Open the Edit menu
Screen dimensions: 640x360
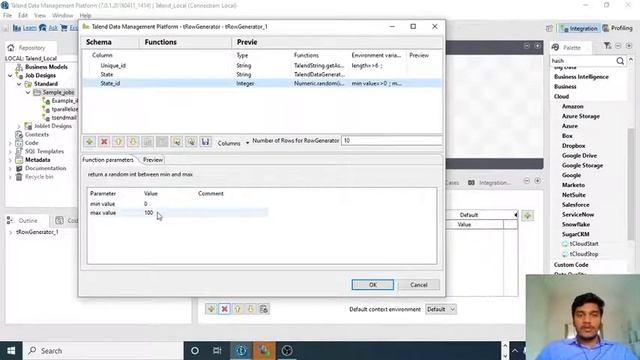[x=23, y=16]
